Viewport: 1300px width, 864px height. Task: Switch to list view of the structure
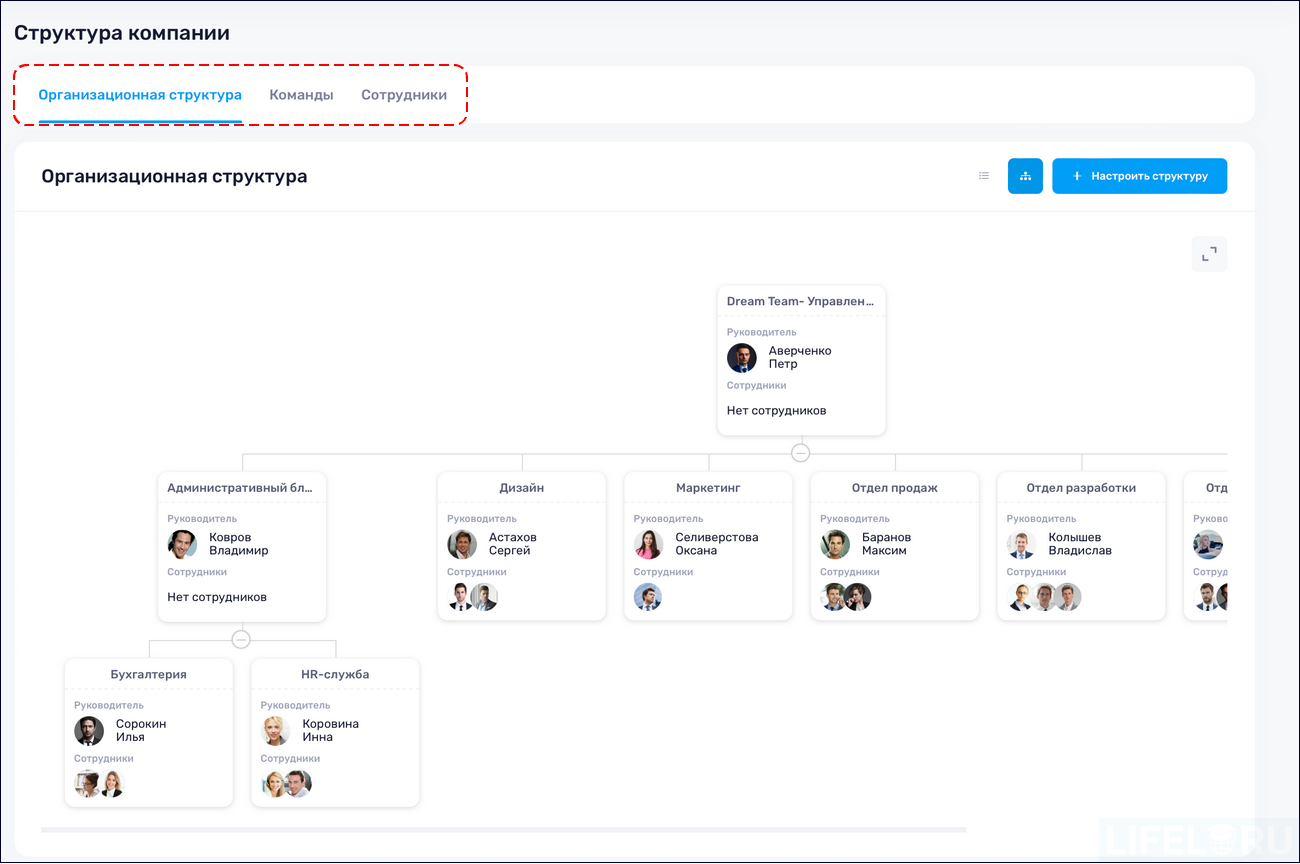pos(983,175)
